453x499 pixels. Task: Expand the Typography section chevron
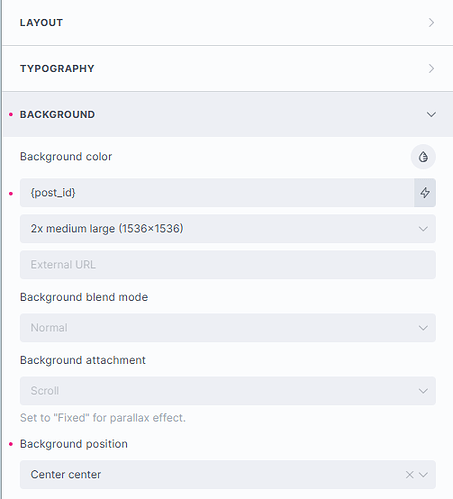431,69
